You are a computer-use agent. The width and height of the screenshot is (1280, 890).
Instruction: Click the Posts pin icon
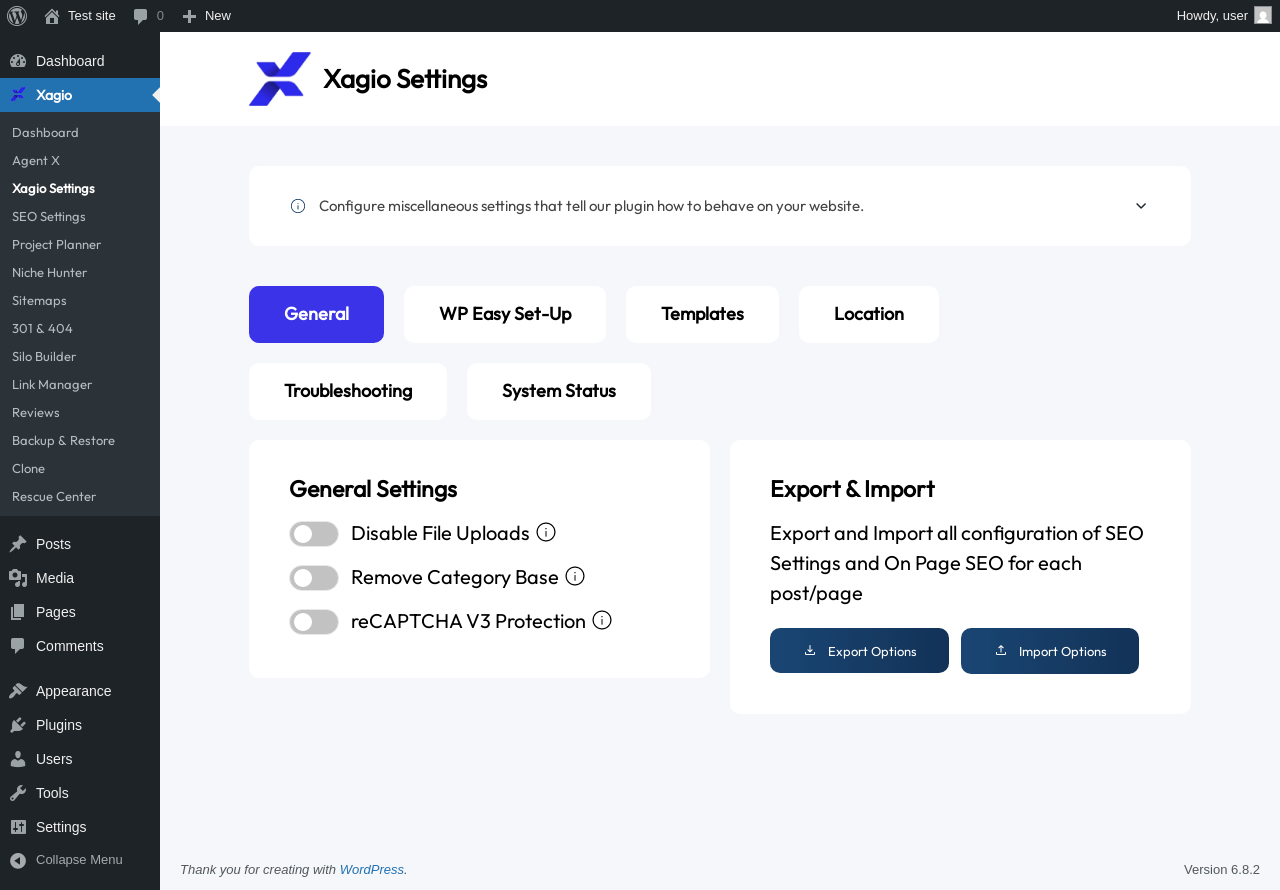click(x=18, y=544)
